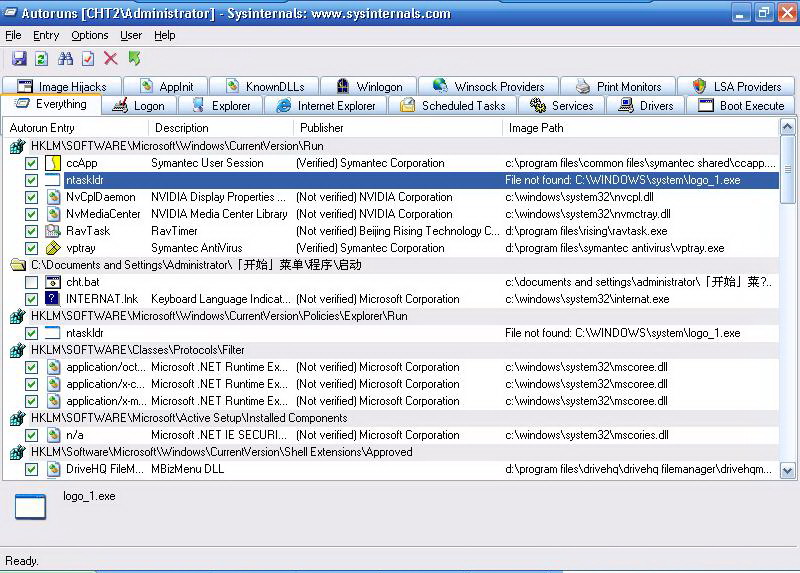This screenshot has width=800, height=573.
Task: Open the Entry menu
Action: (46, 35)
